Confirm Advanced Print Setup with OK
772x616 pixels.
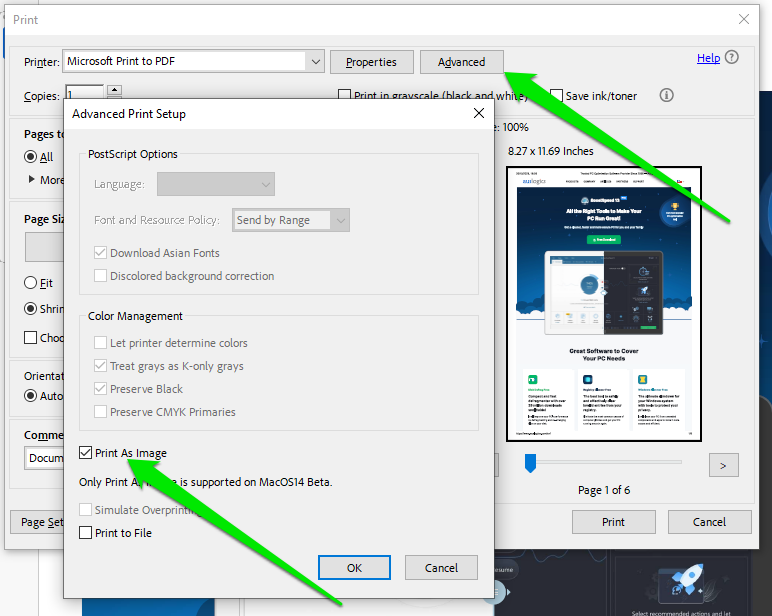pos(354,568)
